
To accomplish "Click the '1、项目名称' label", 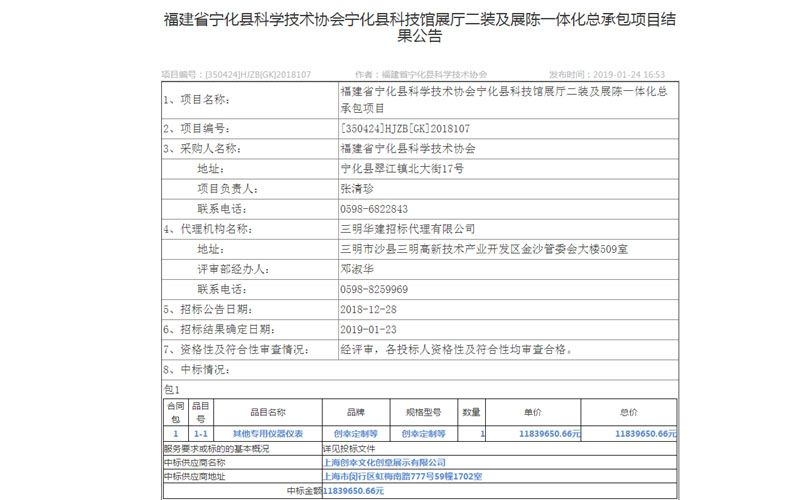I will (197, 100).
